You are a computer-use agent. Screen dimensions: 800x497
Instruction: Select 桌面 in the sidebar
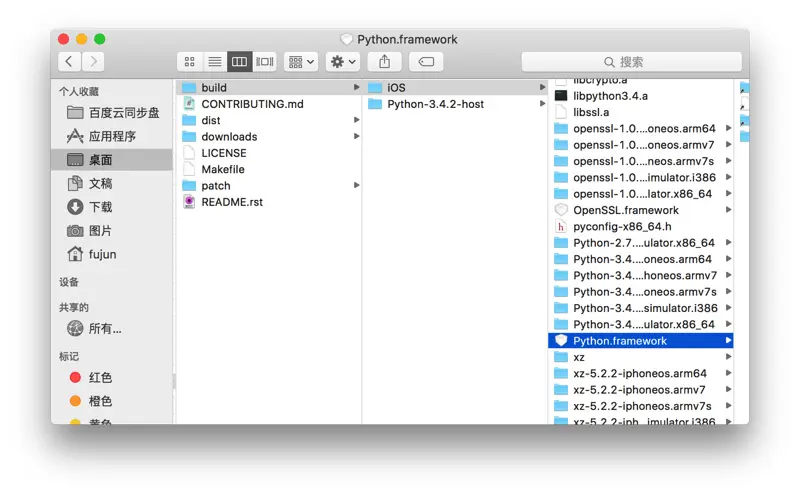pos(113,160)
